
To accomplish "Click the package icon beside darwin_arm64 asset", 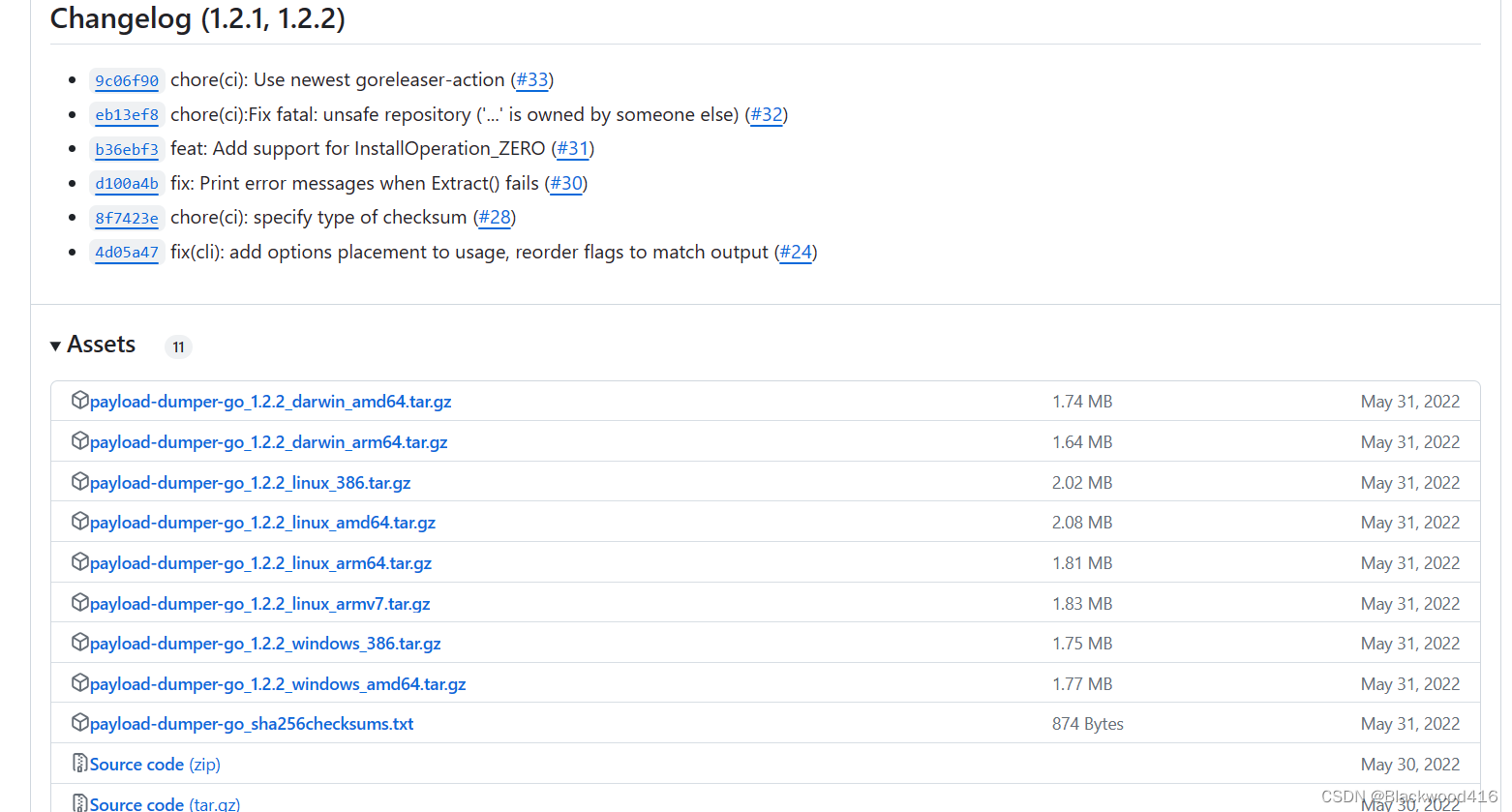I will [80, 440].
